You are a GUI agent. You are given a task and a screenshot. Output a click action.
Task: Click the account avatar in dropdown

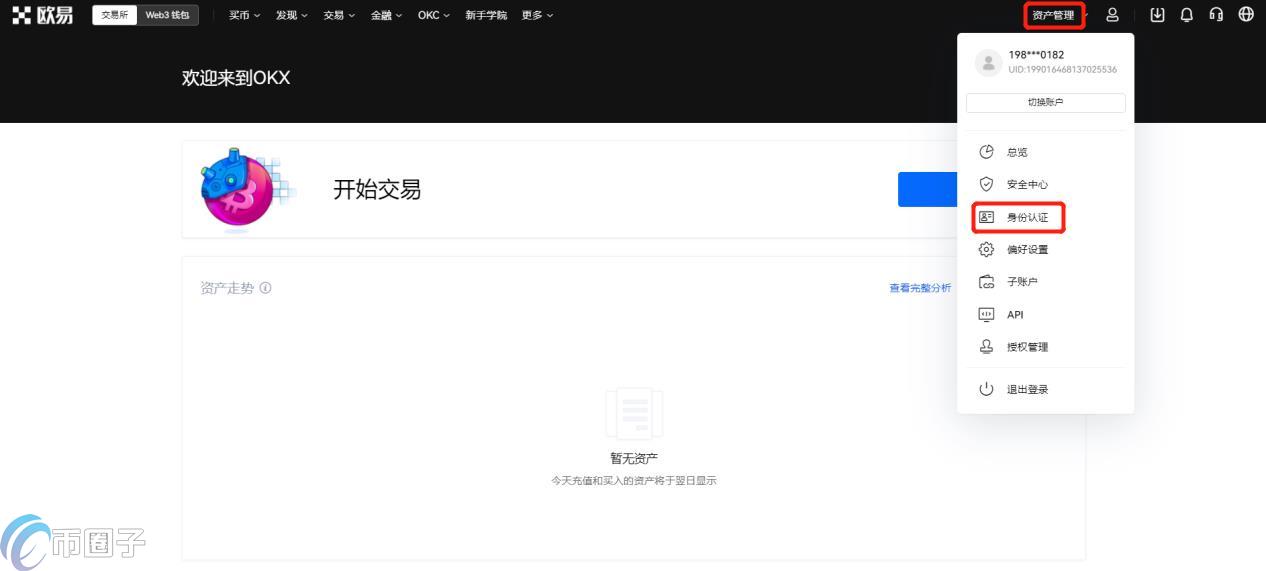tap(988, 62)
